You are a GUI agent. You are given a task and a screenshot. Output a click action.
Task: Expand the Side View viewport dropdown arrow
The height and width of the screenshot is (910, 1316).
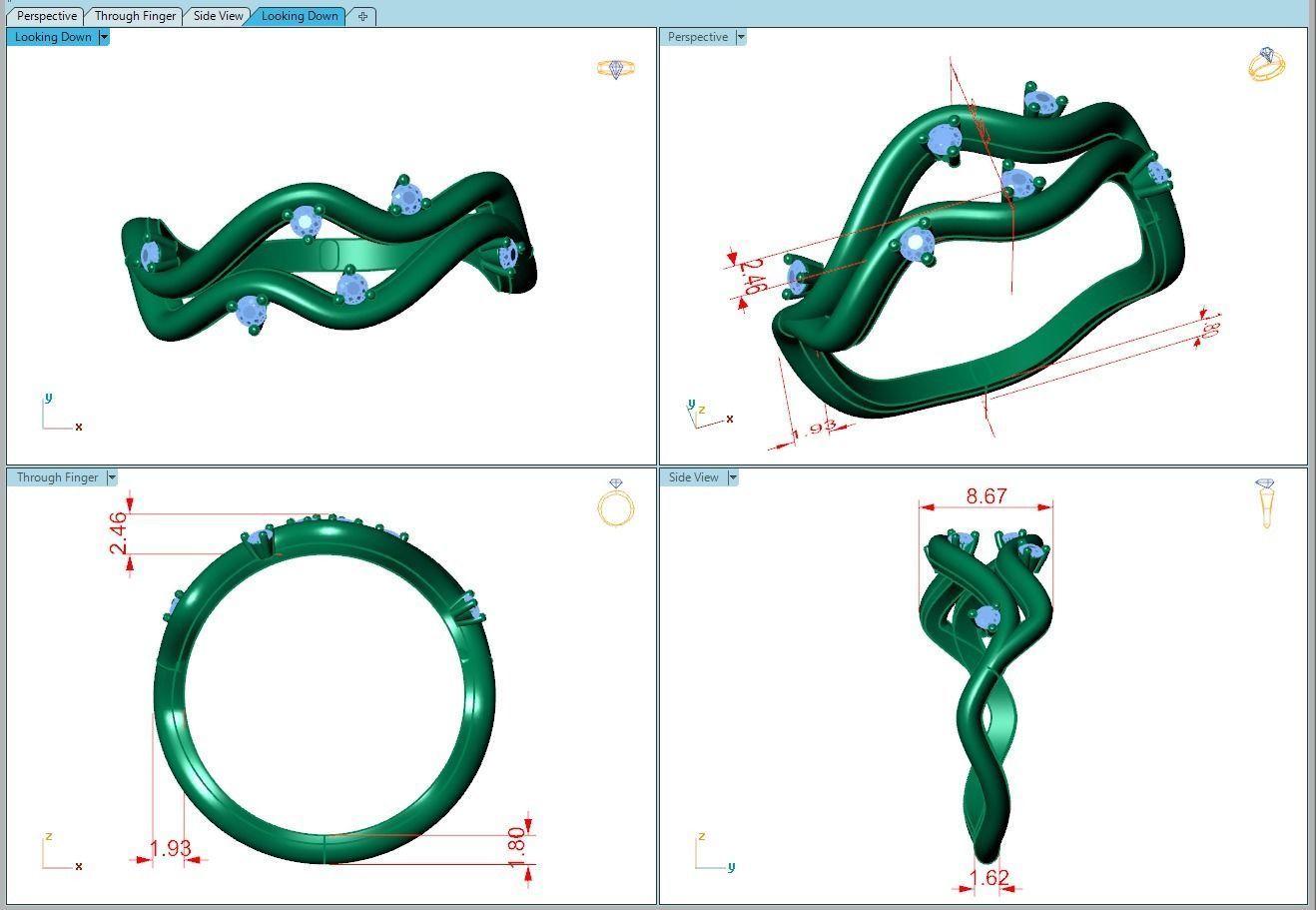point(733,477)
